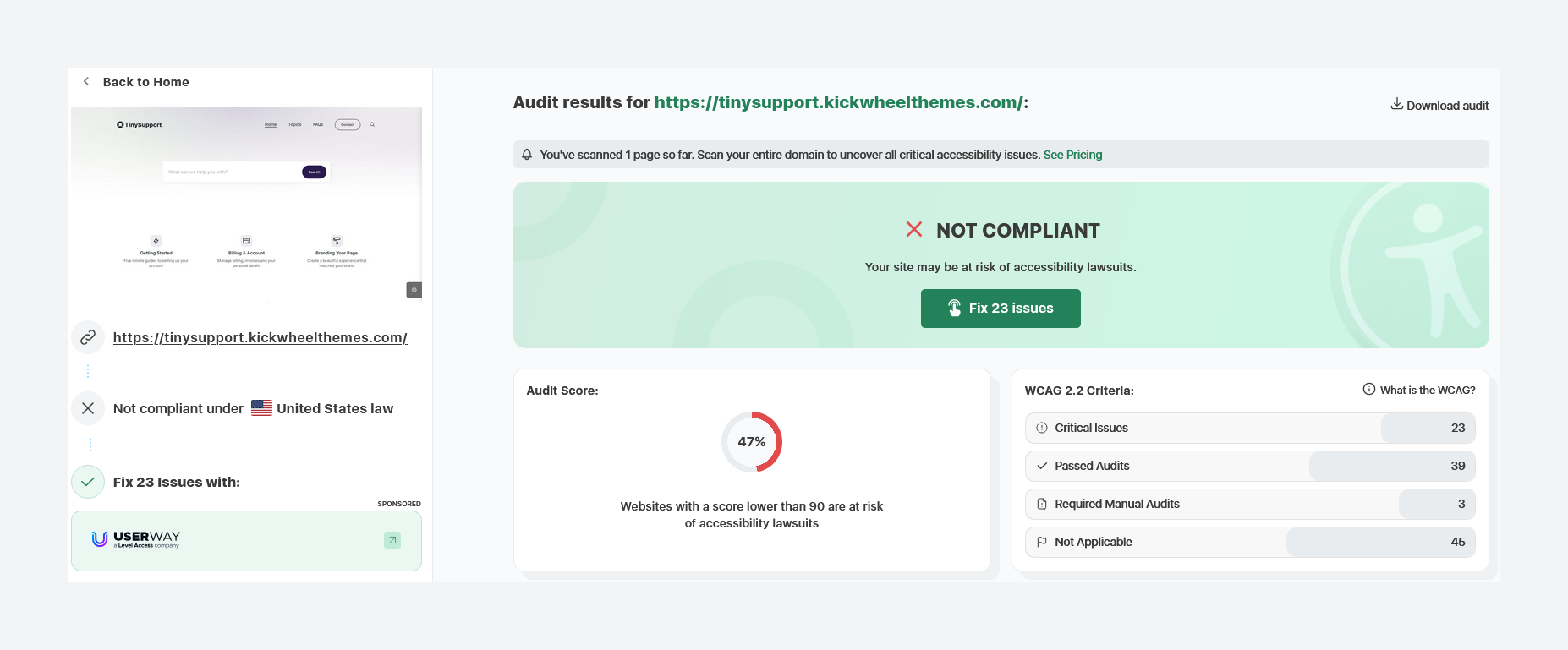Click the green checkmark circle icon

[x=88, y=482]
